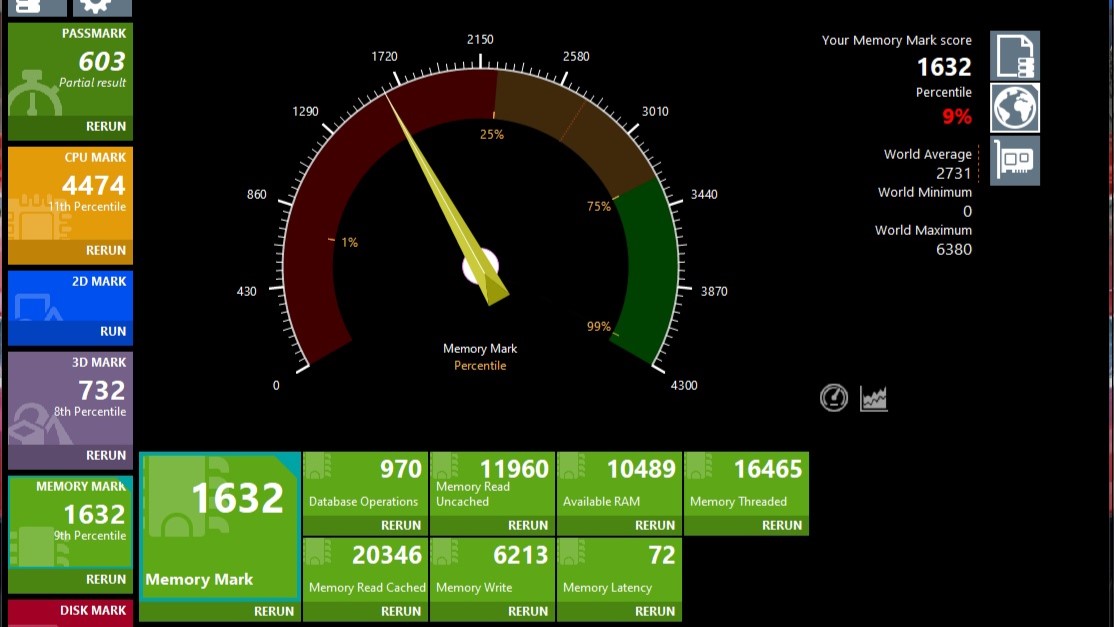This screenshot has height=627, width=1114.
Task: Click the red 9% percentile value
Action: [956, 116]
